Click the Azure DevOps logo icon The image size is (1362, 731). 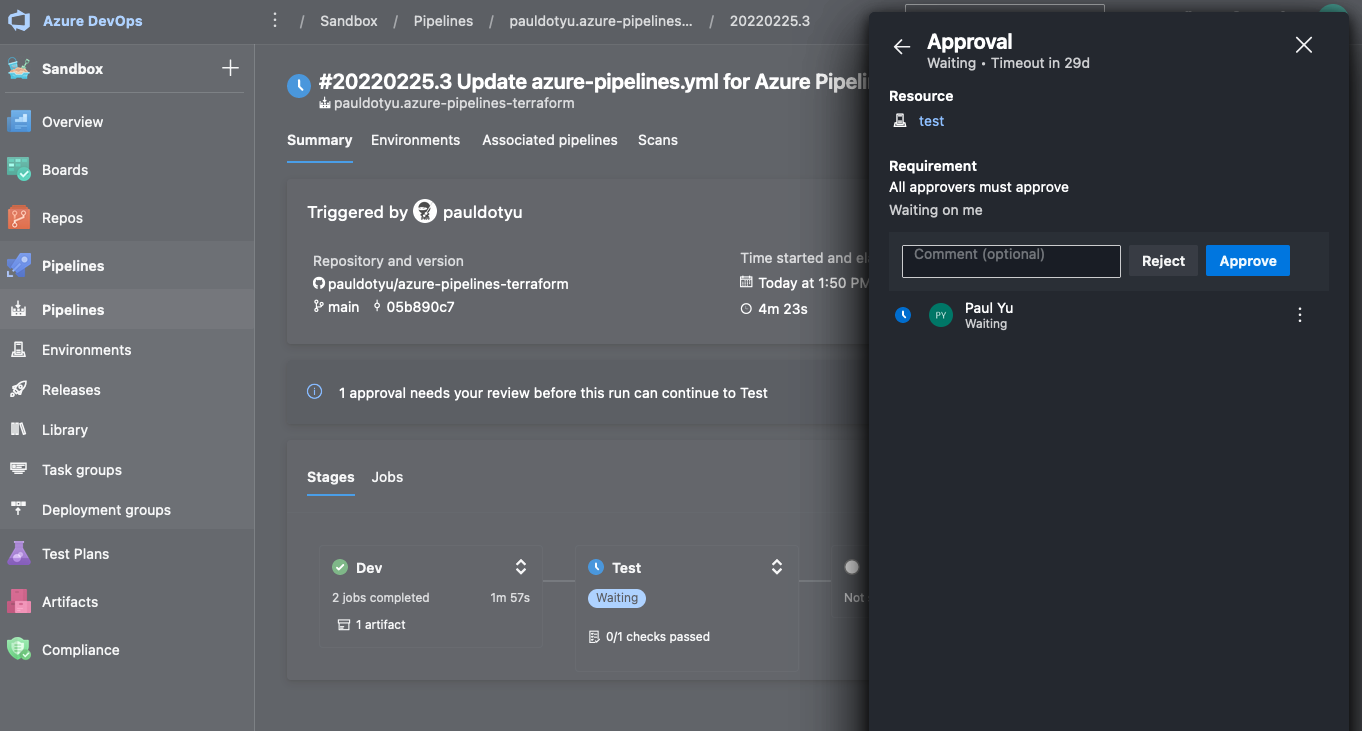click(20, 21)
